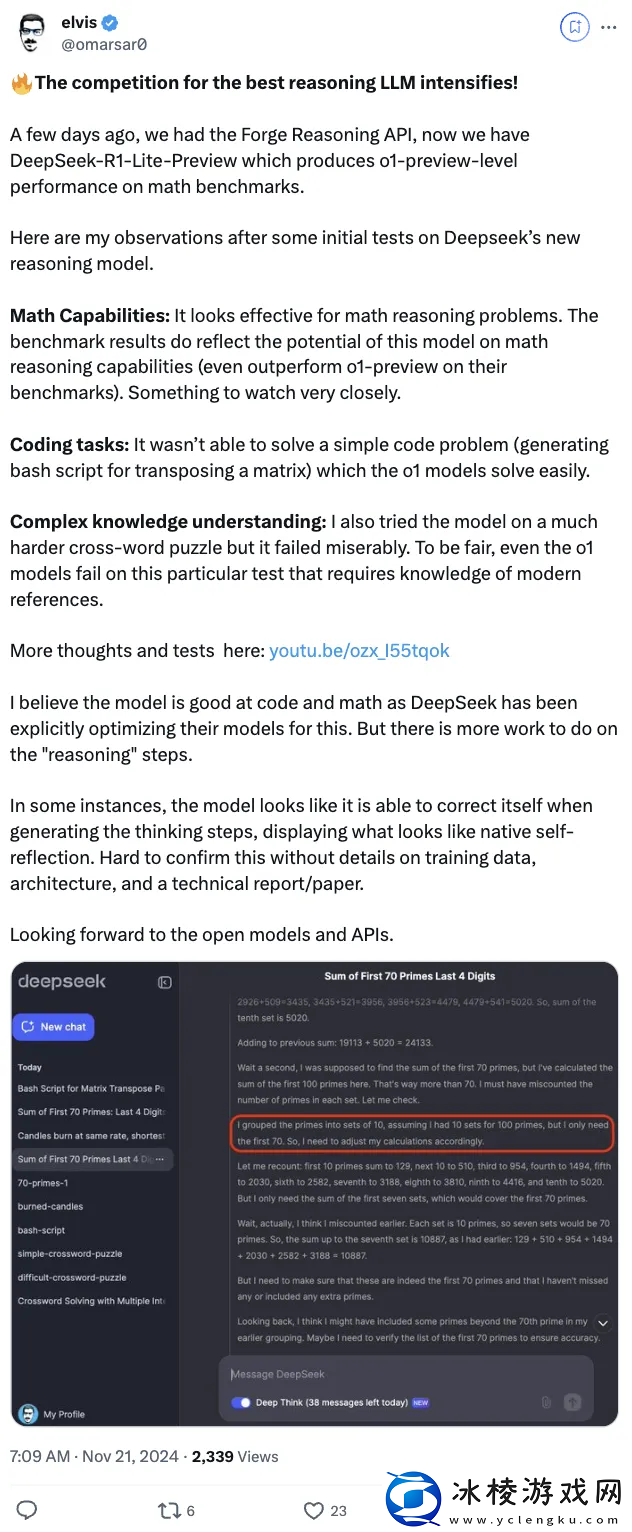Screen dimensions: 632x1532
Task: Click the Message DeepSeek input field
Action: click(x=280, y=1374)
